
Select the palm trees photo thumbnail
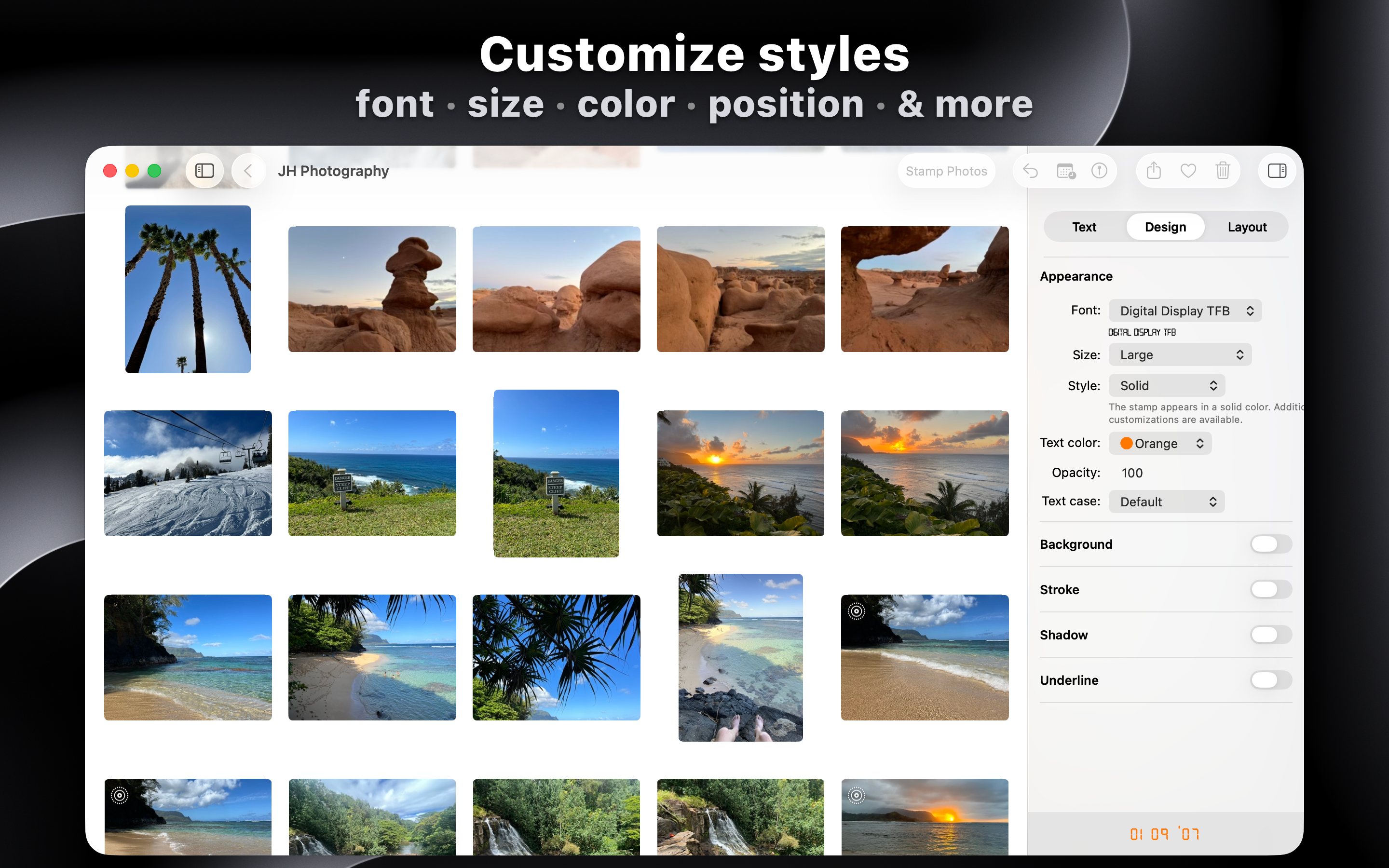pyautogui.click(x=188, y=289)
